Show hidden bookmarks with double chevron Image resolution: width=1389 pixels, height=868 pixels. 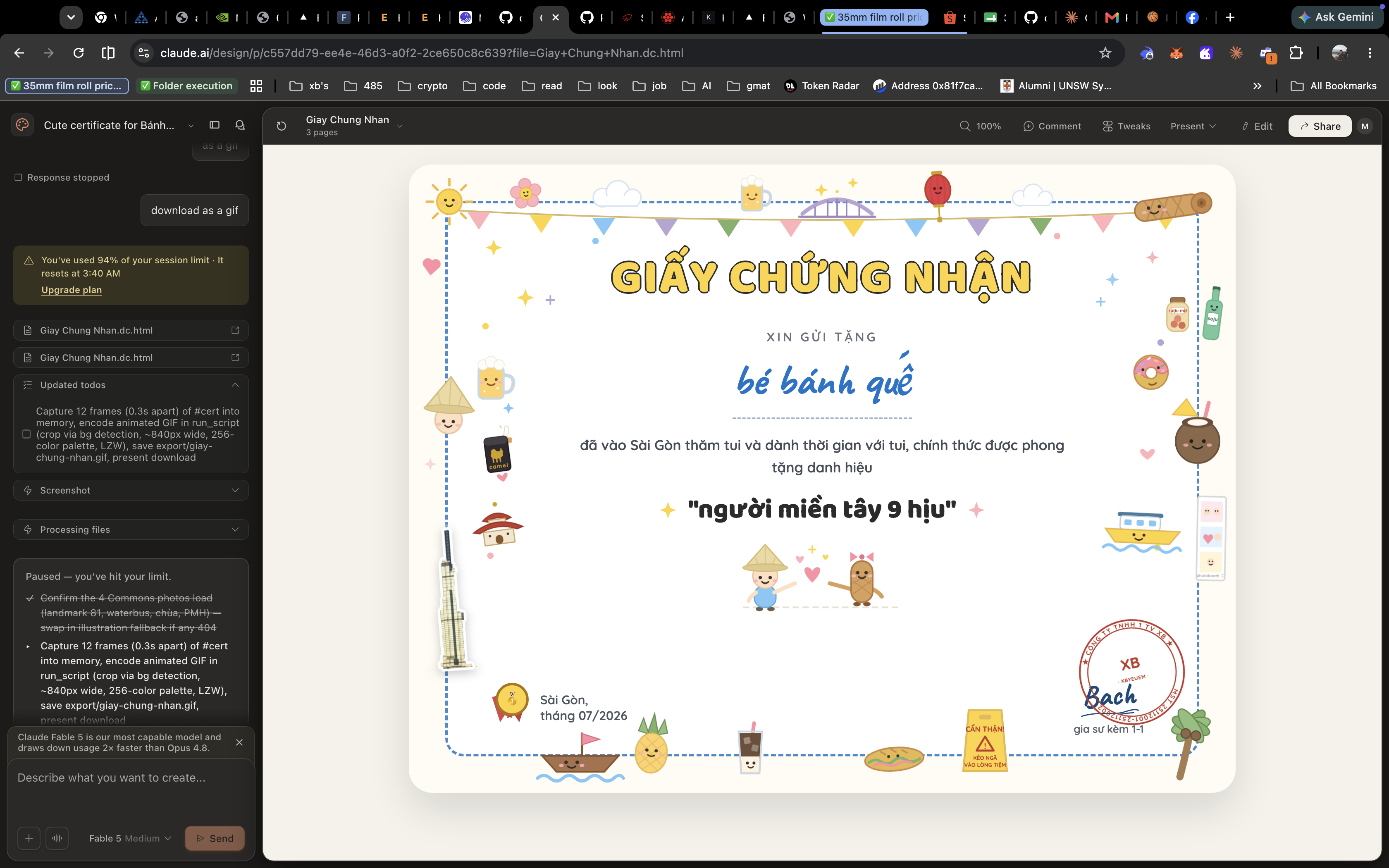click(1257, 86)
